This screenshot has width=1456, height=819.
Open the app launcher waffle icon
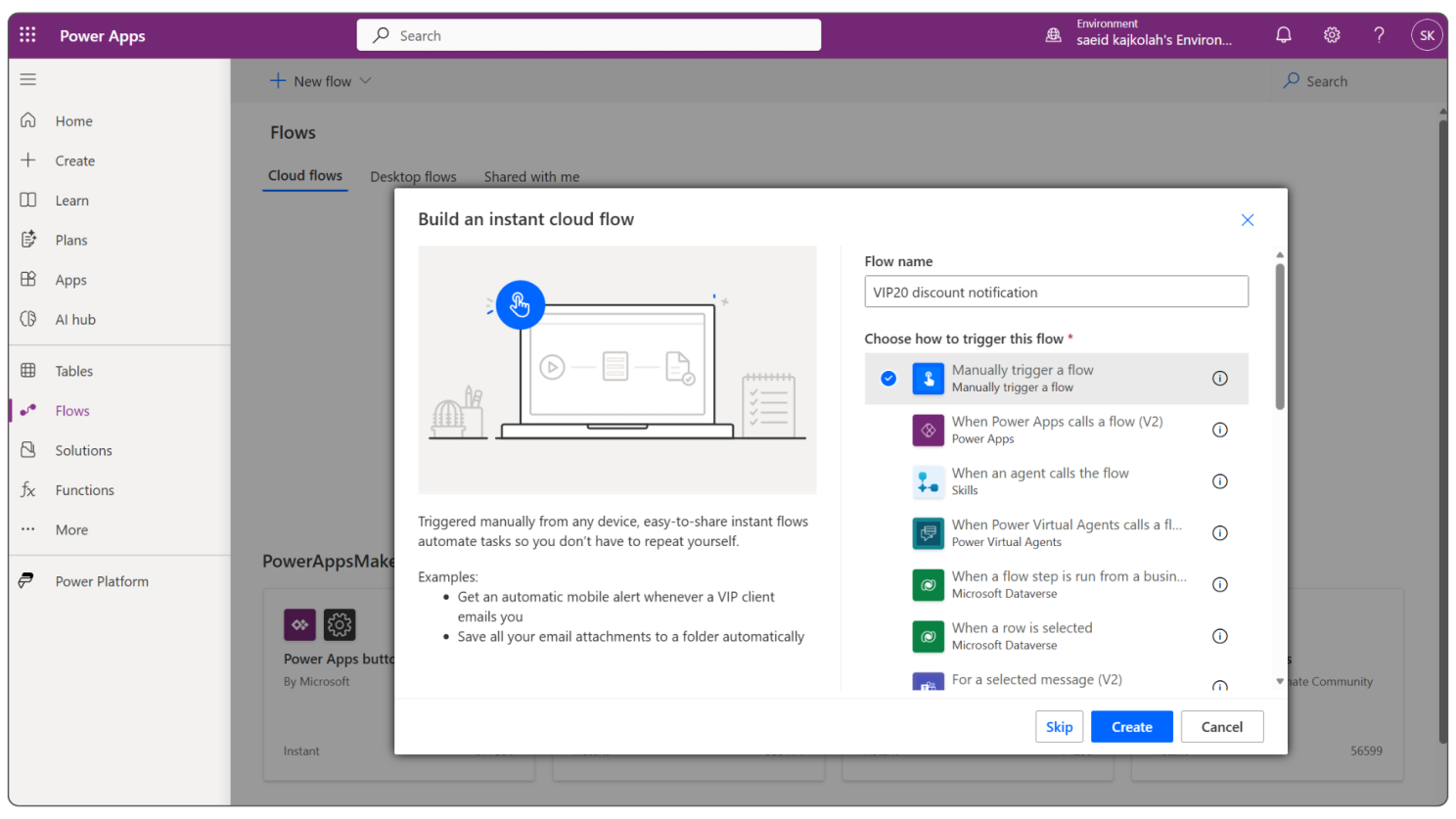[x=27, y=35]
